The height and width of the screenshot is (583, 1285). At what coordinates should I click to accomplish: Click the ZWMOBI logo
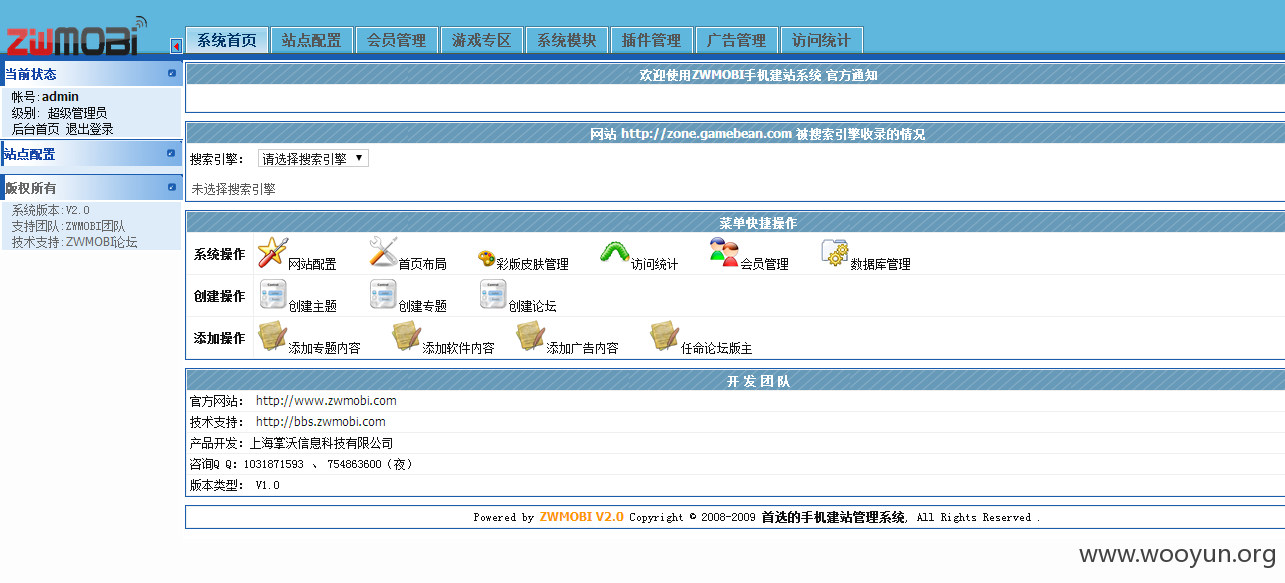[x=76, y=37]
